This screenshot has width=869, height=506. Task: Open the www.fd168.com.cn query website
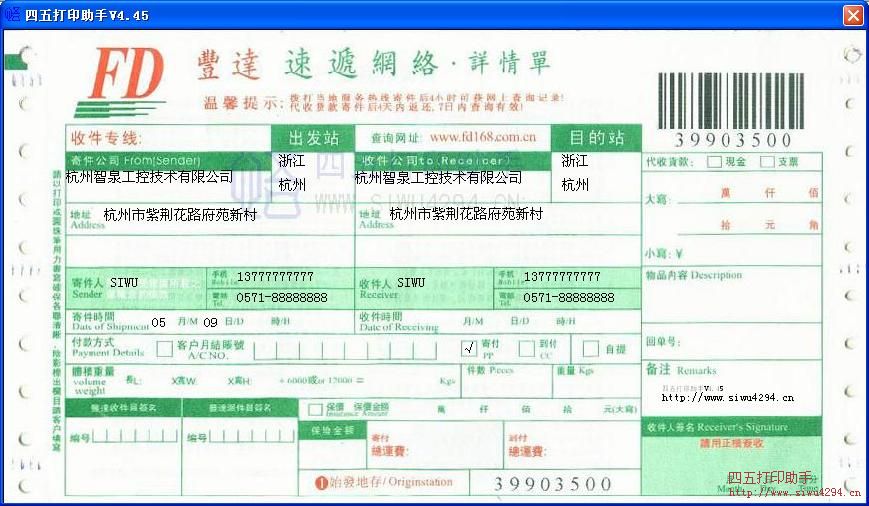tap(483, 137)
